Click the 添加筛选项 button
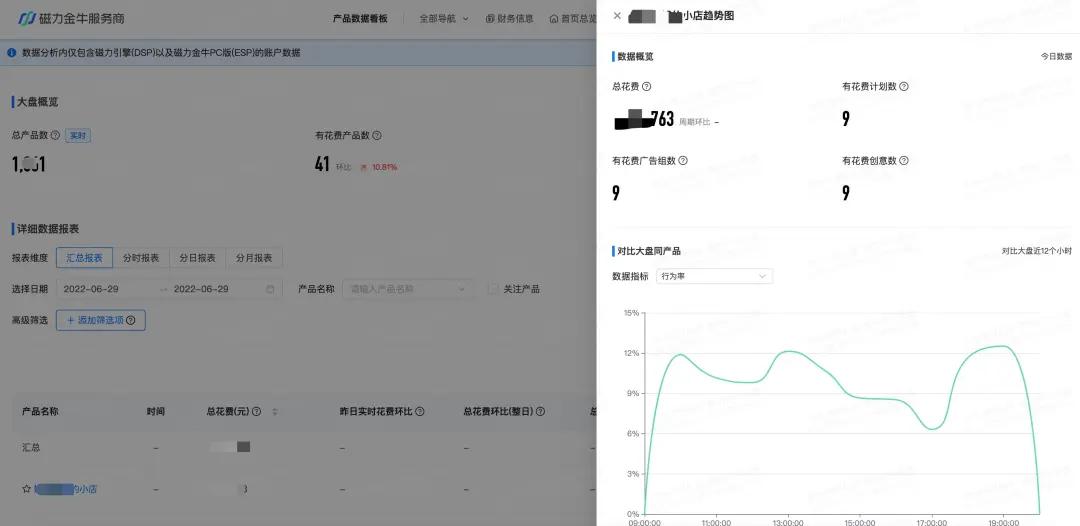1080x526 pixels. tap(101, 320)
